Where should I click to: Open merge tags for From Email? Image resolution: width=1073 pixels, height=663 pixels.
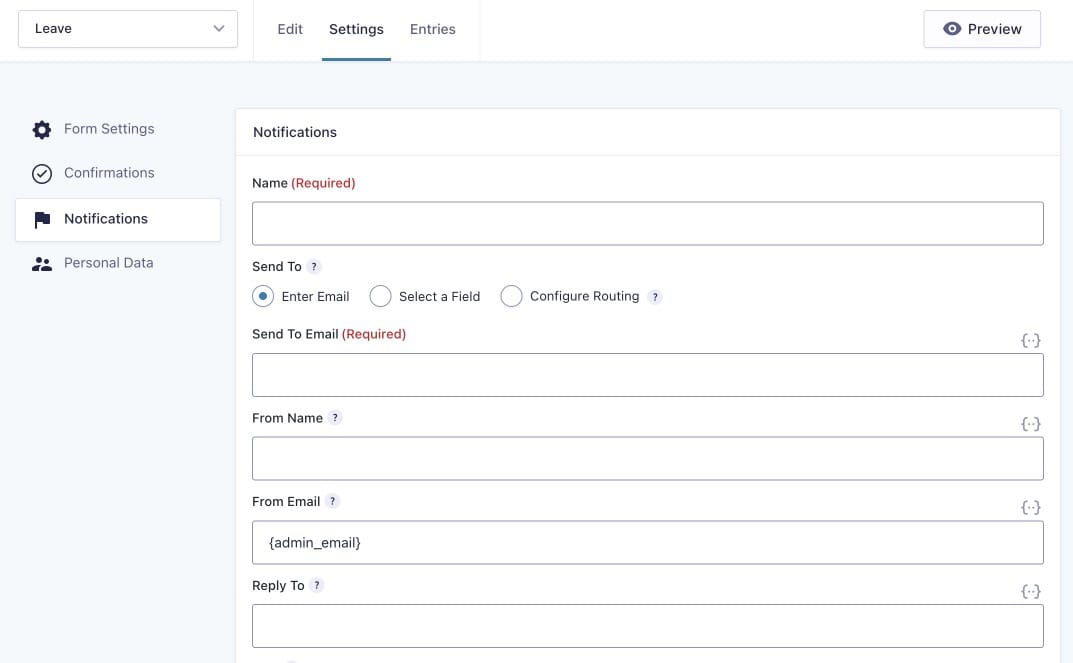(x=1031, y=507)
